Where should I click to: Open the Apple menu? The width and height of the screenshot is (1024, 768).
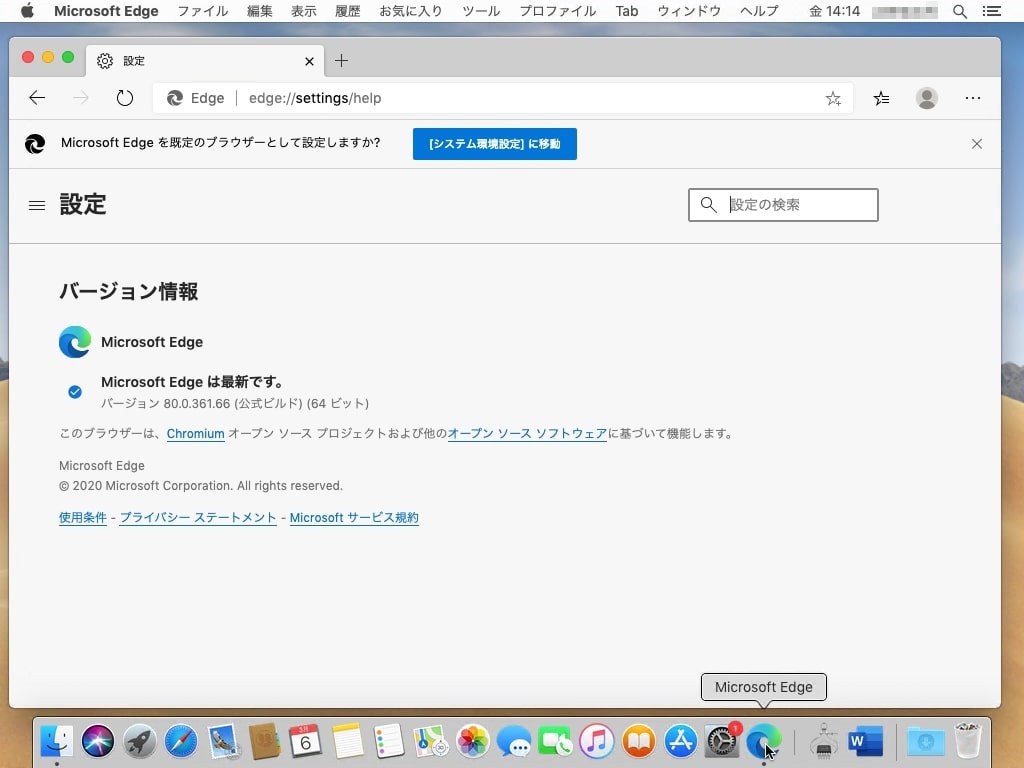pos(27,10)
